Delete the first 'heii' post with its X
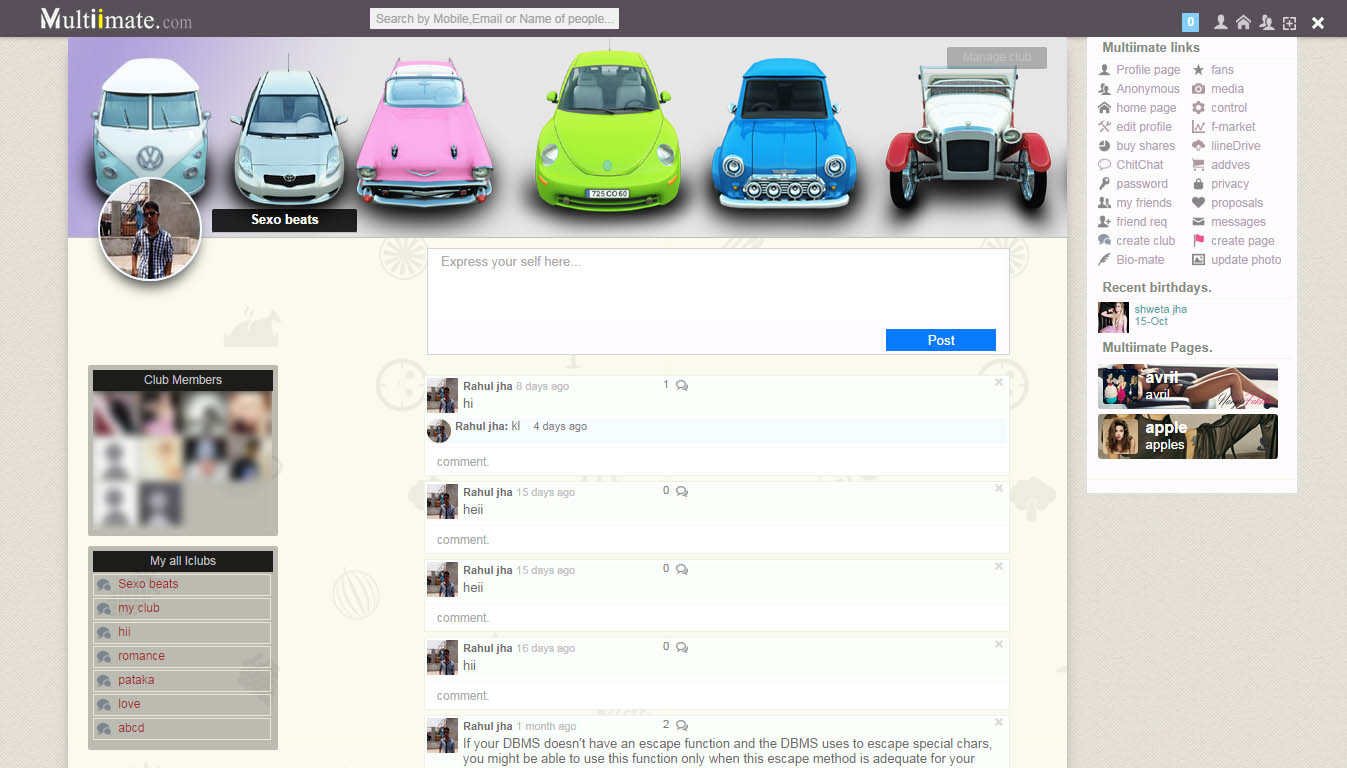Screen dimensions: 1347x768 (x=998, y=489)
